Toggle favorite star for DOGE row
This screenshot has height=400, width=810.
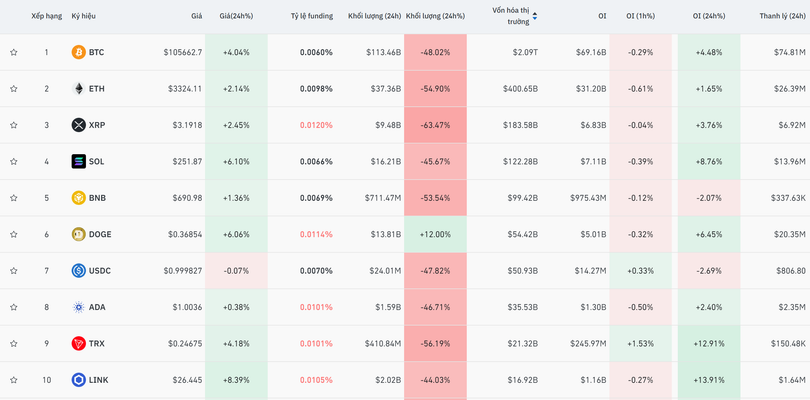14,235
